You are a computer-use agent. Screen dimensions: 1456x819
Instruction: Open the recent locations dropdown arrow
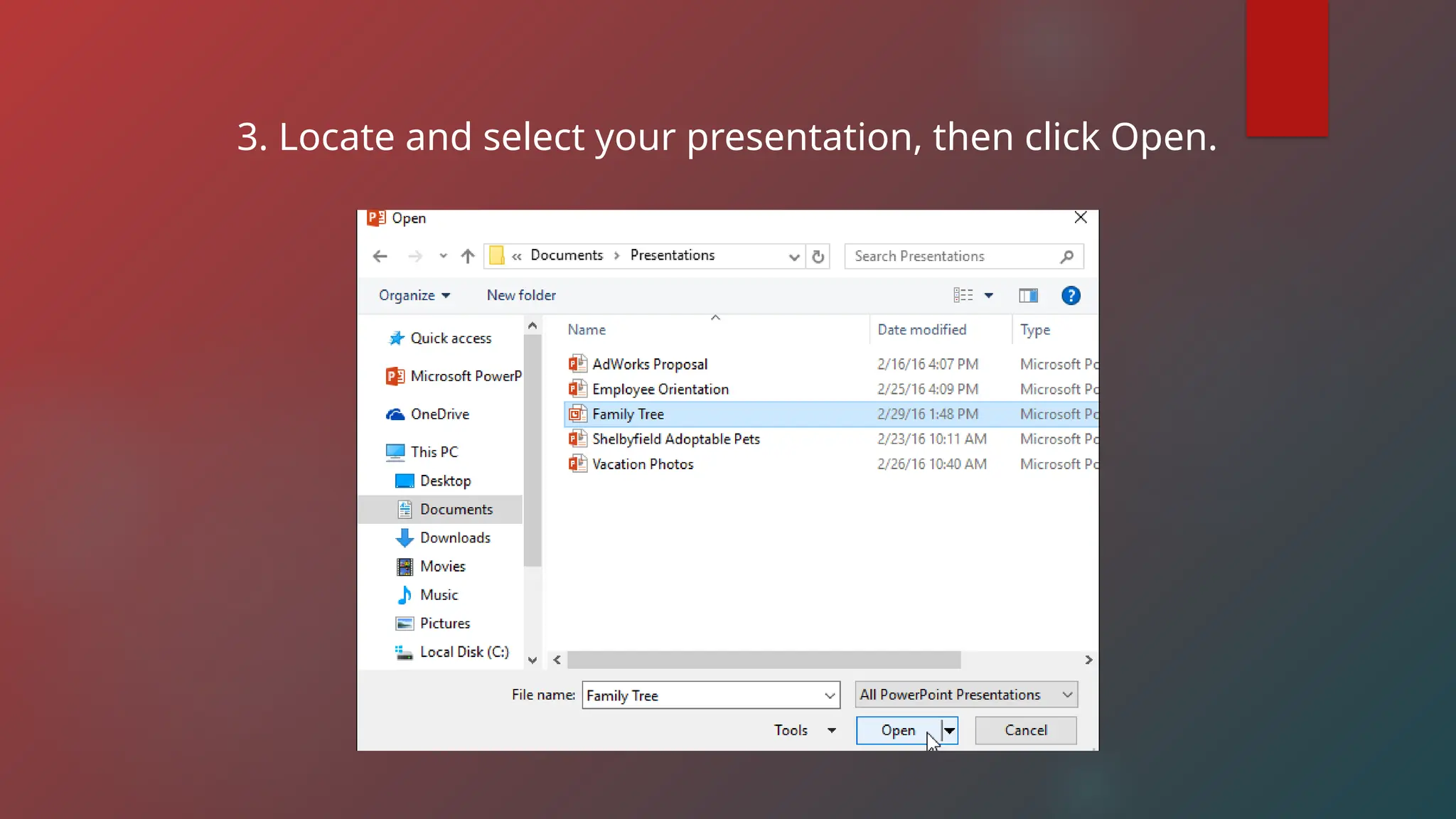[x=443, y=256]
